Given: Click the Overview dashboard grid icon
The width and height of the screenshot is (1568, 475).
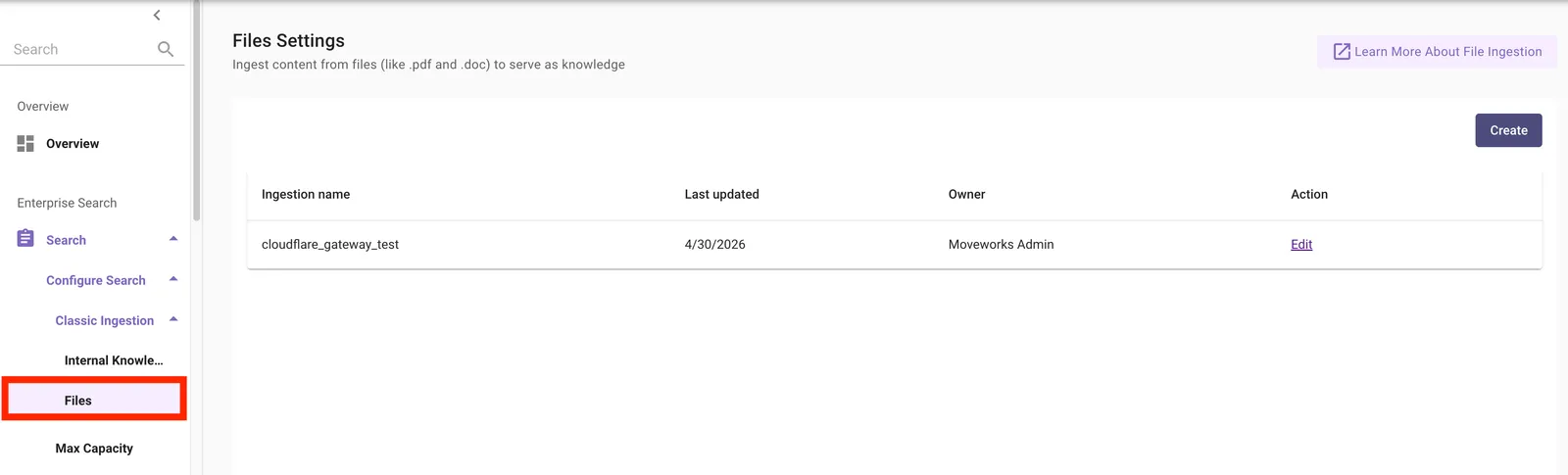Looking at the screenshot, I should [x=25, y=144].
